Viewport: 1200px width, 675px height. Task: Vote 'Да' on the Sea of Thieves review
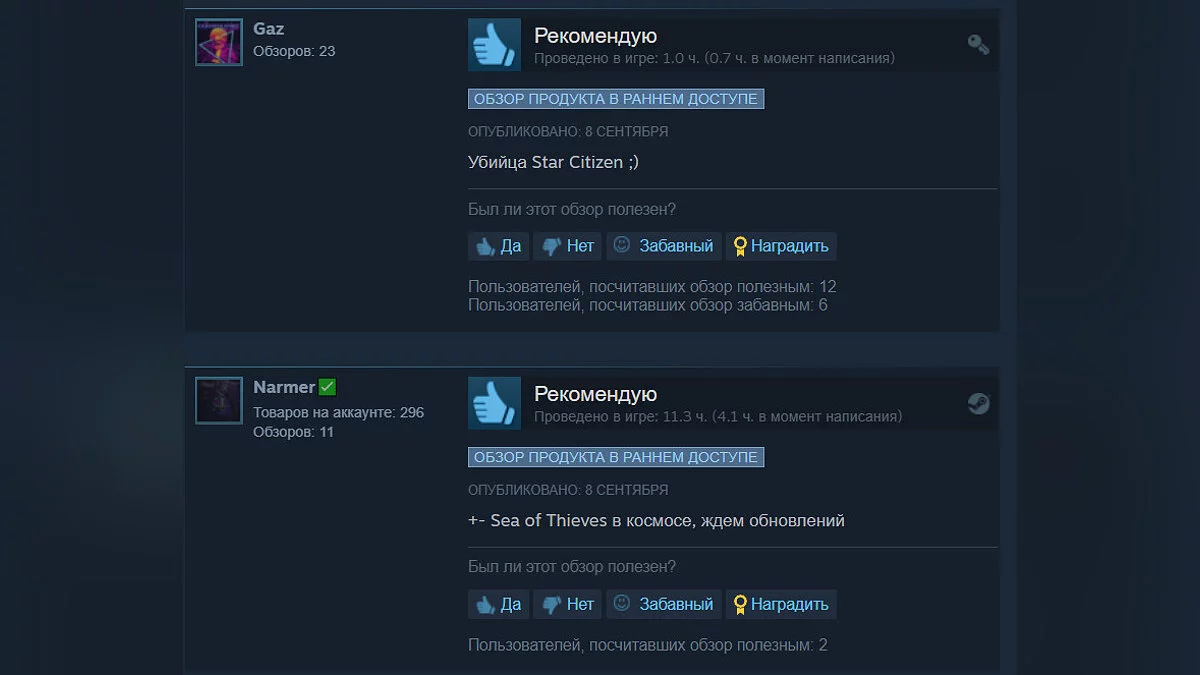(498, 604)
